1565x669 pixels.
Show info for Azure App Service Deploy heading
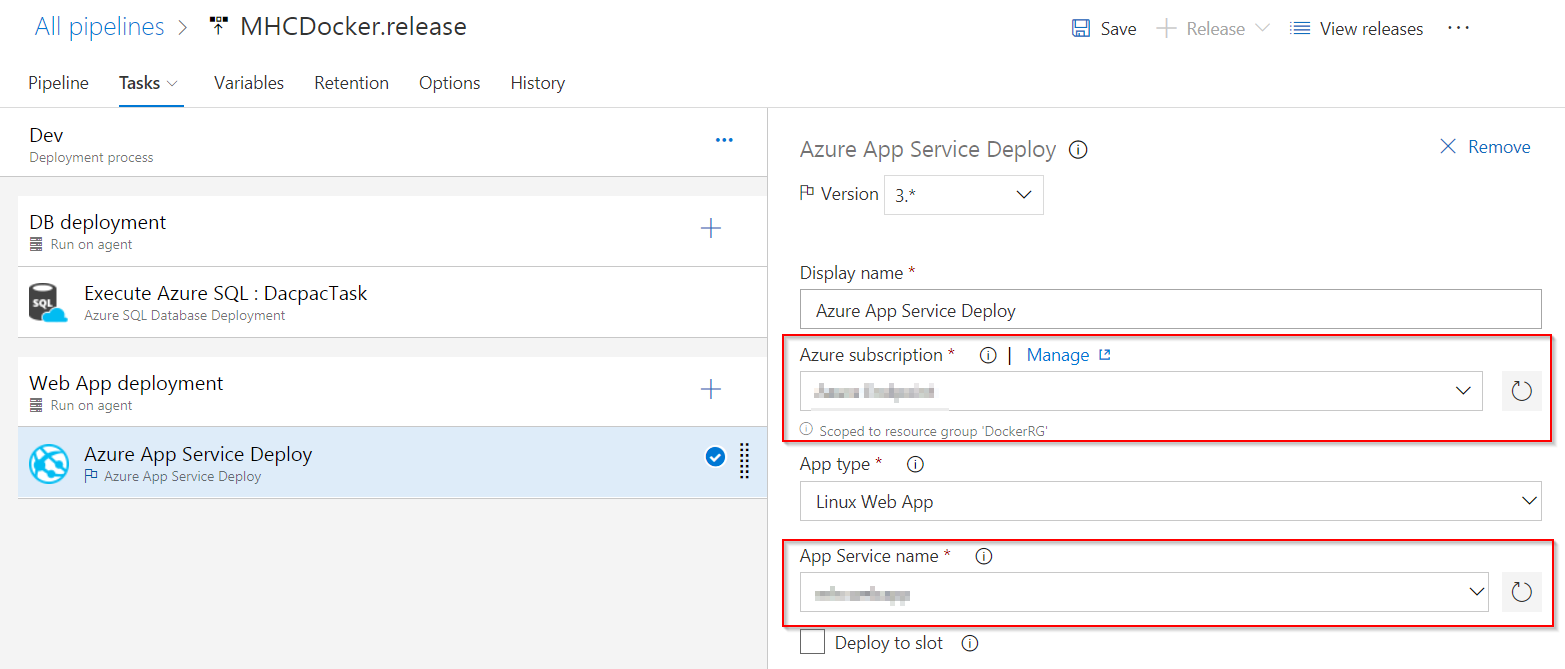1078,150
